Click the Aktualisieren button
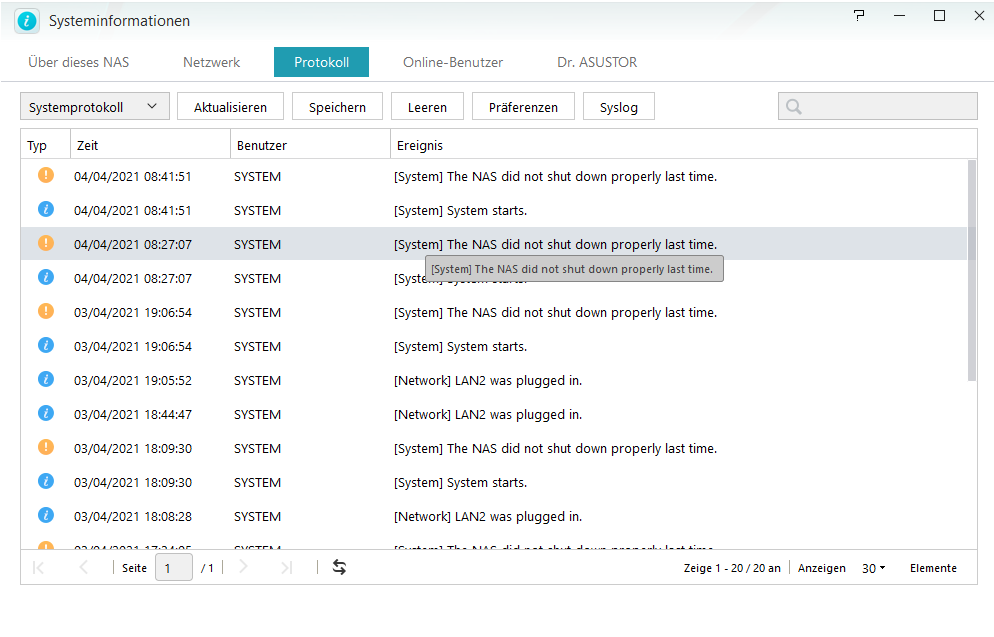The height and width of the screenshot is (637, 994). [230, 106]
